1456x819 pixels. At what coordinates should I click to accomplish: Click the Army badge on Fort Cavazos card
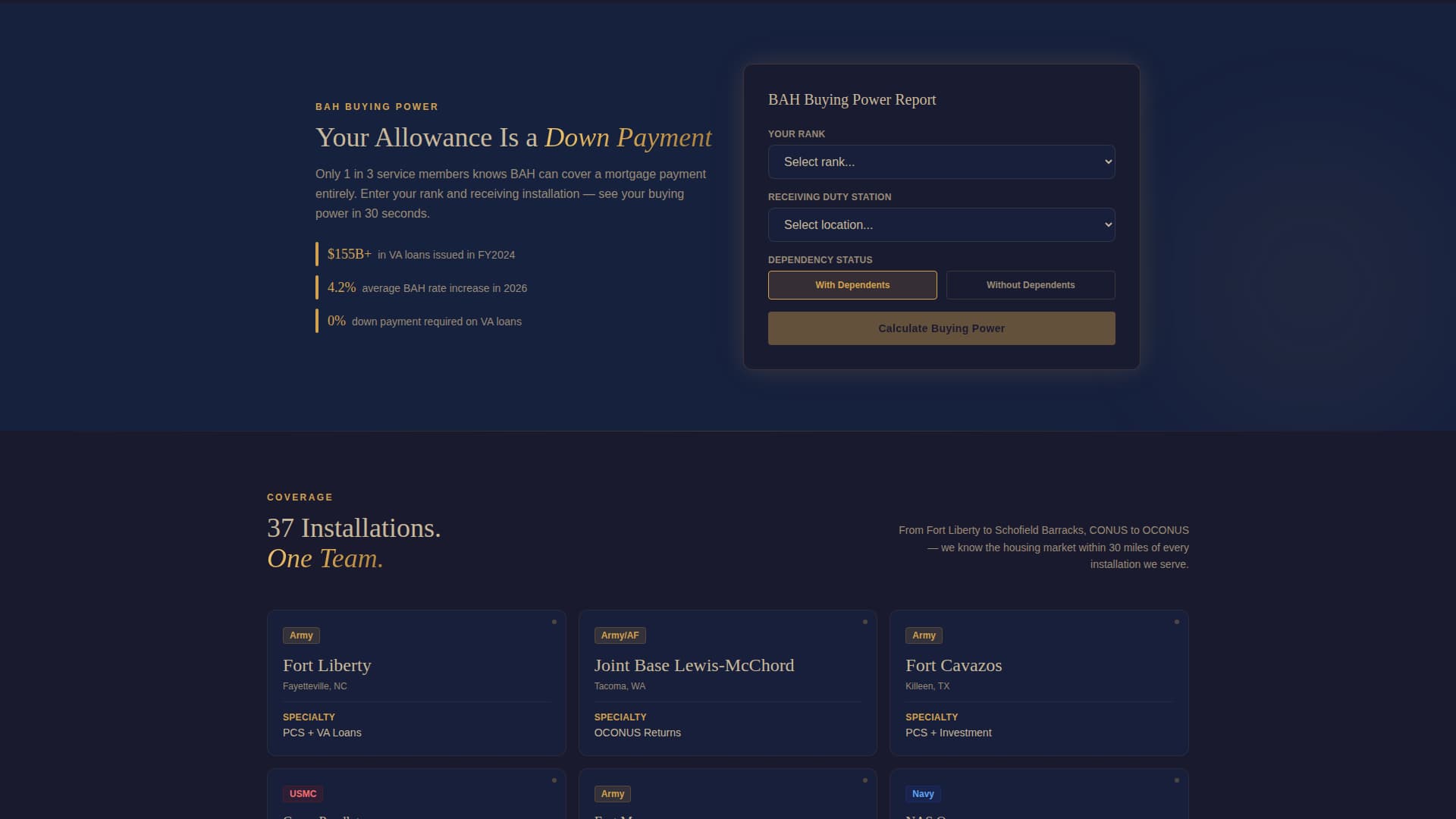coord(924,635)
